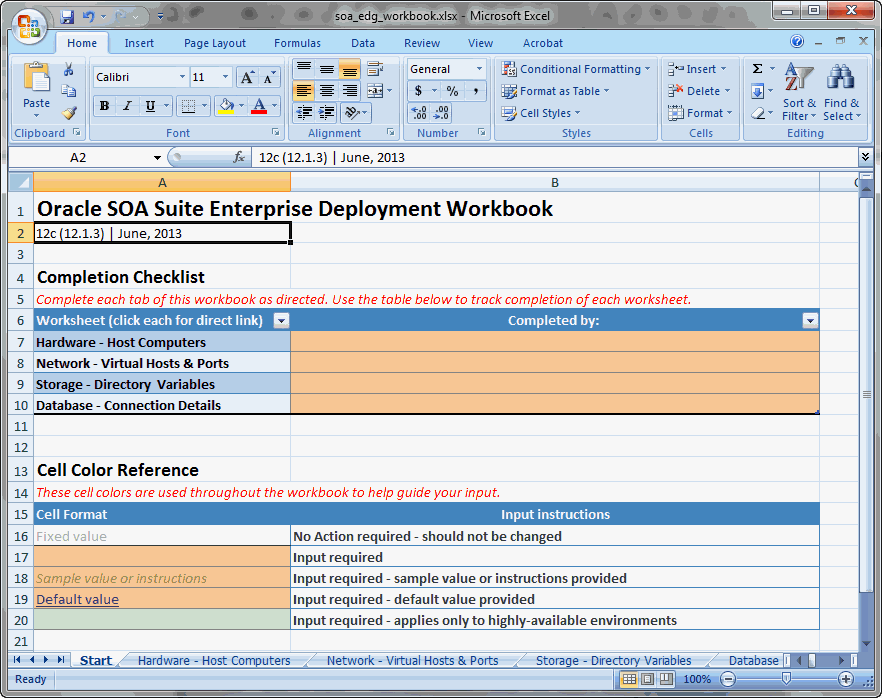This screenshot has width=882, height=698.
Task: Save workbook via Quick Access icon
Action: pyautogui.click(x=67, y=17)
